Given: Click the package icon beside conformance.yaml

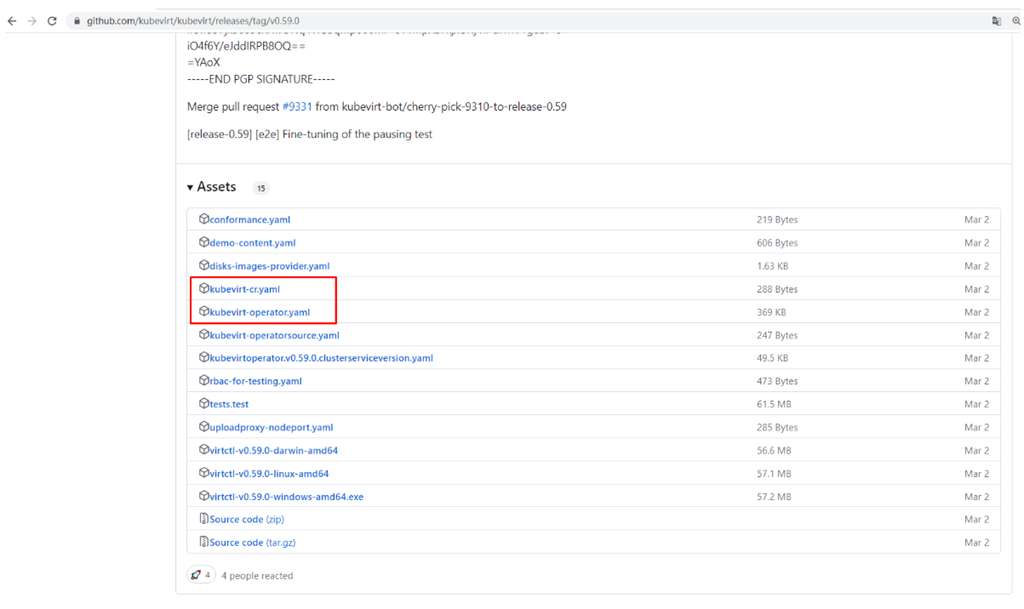Looking at the screenshot, I should click(204, 219).
